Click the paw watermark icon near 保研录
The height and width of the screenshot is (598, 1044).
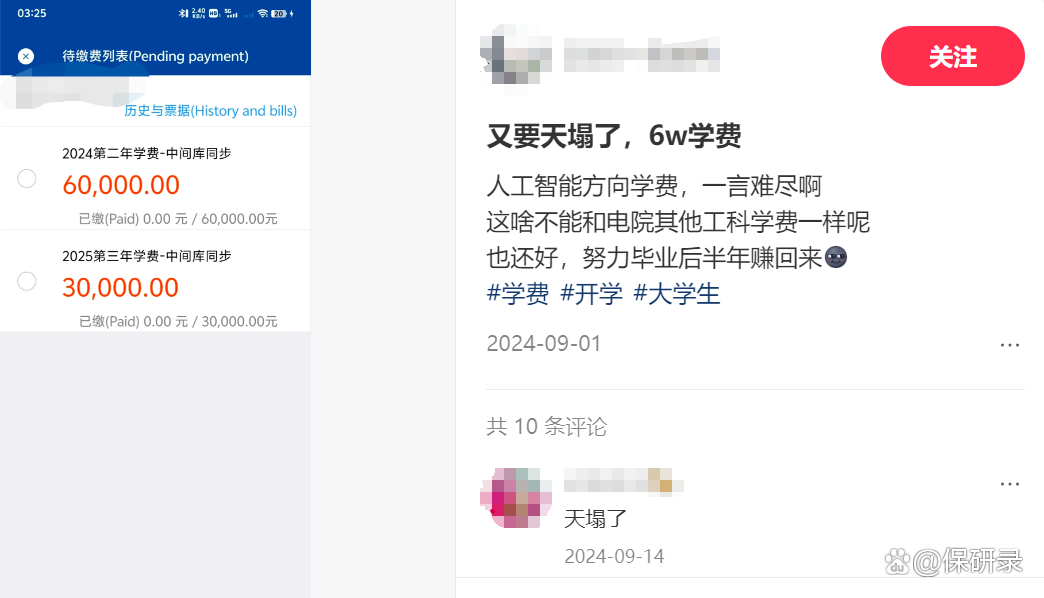(897, 561)
